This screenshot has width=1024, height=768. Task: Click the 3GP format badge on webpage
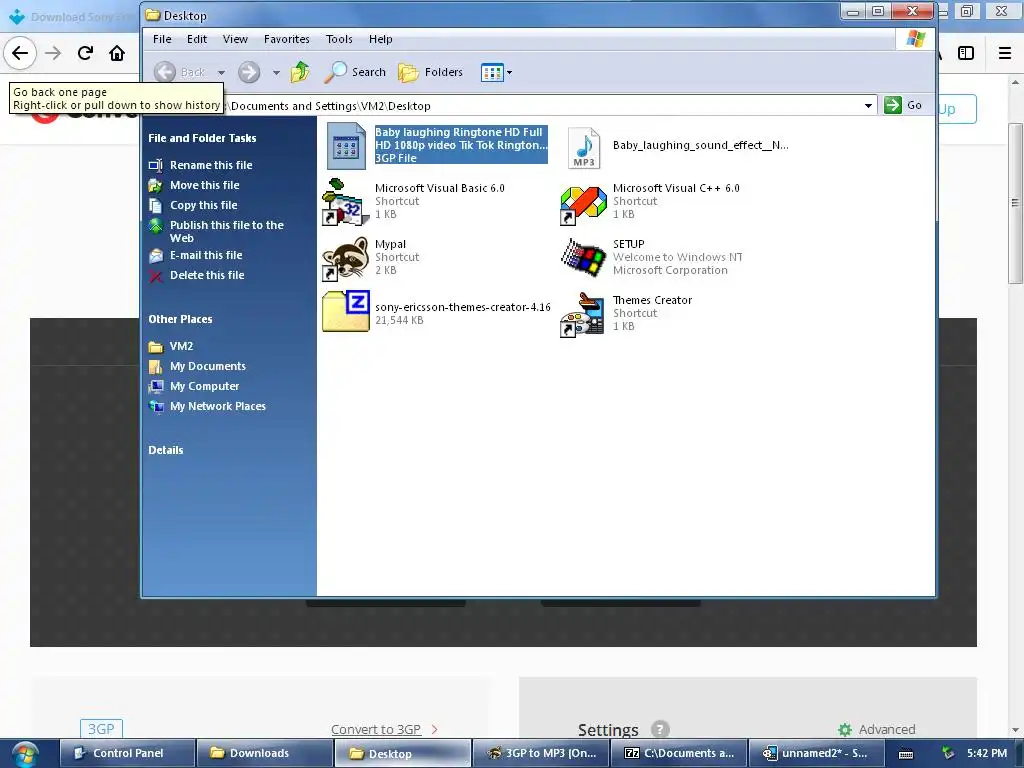tap(101, 729)
